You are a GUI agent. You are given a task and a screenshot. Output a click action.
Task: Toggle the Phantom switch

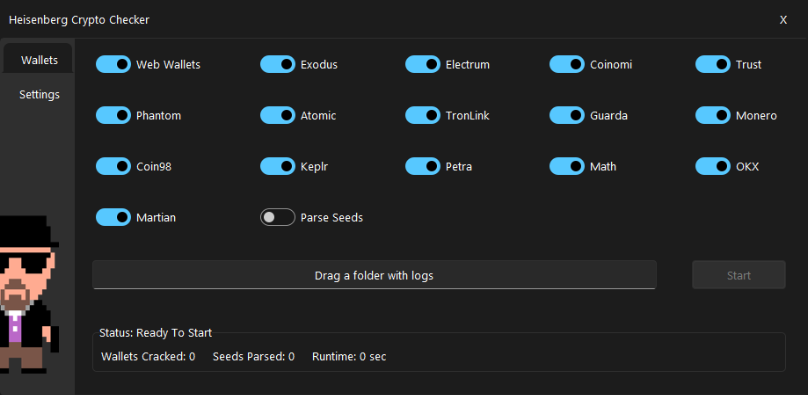(113, 115)
